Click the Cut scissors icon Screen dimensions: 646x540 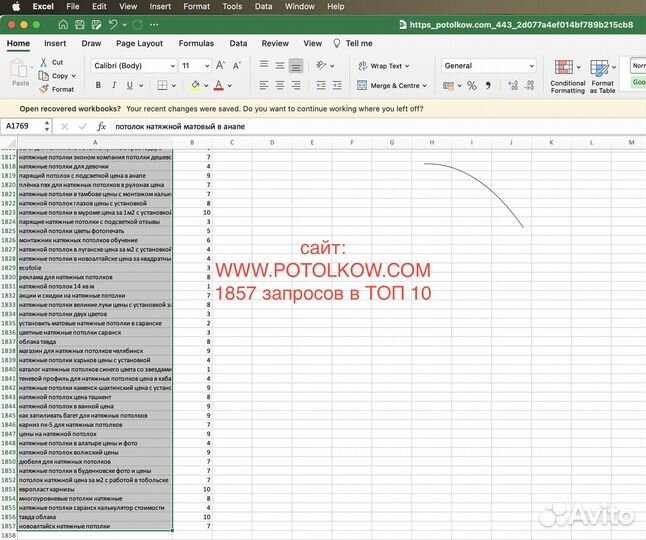(43, 62)
